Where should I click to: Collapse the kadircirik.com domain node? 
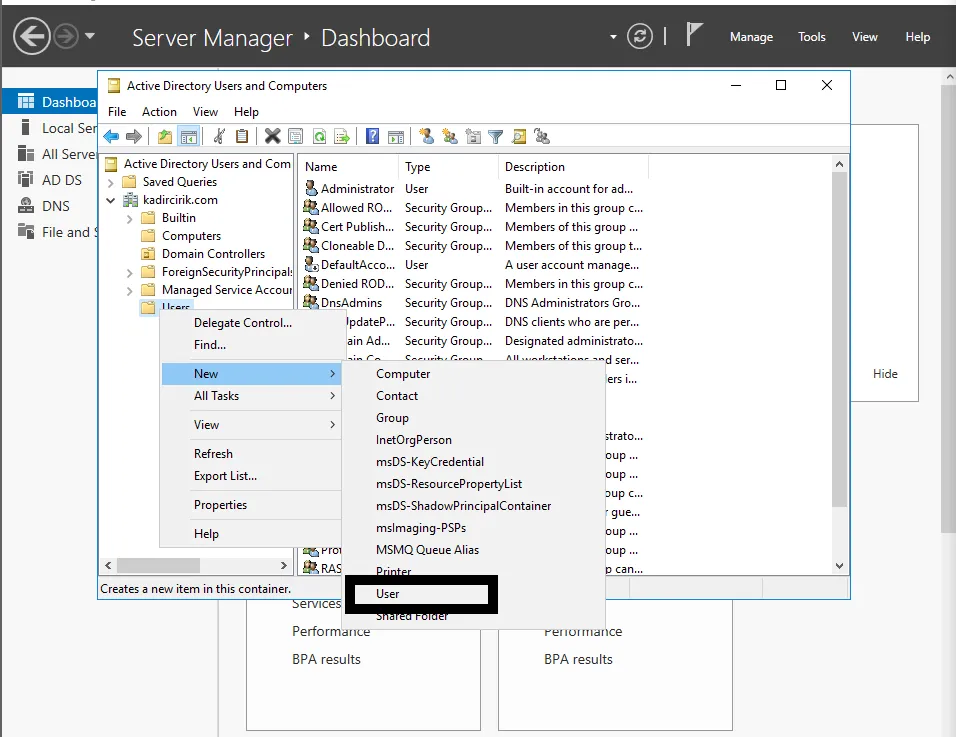pos(110,200)
